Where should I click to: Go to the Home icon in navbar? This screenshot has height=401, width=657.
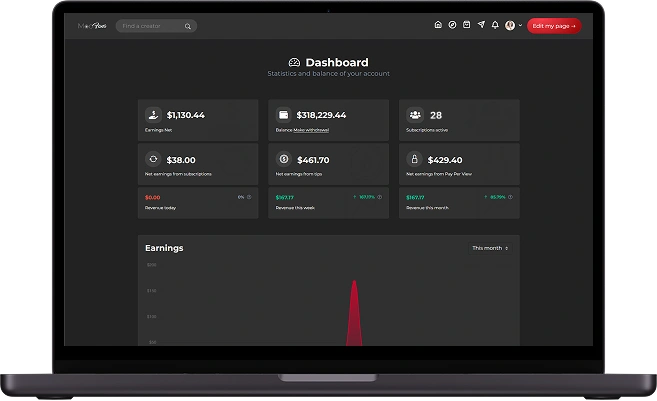click(438, 25)
